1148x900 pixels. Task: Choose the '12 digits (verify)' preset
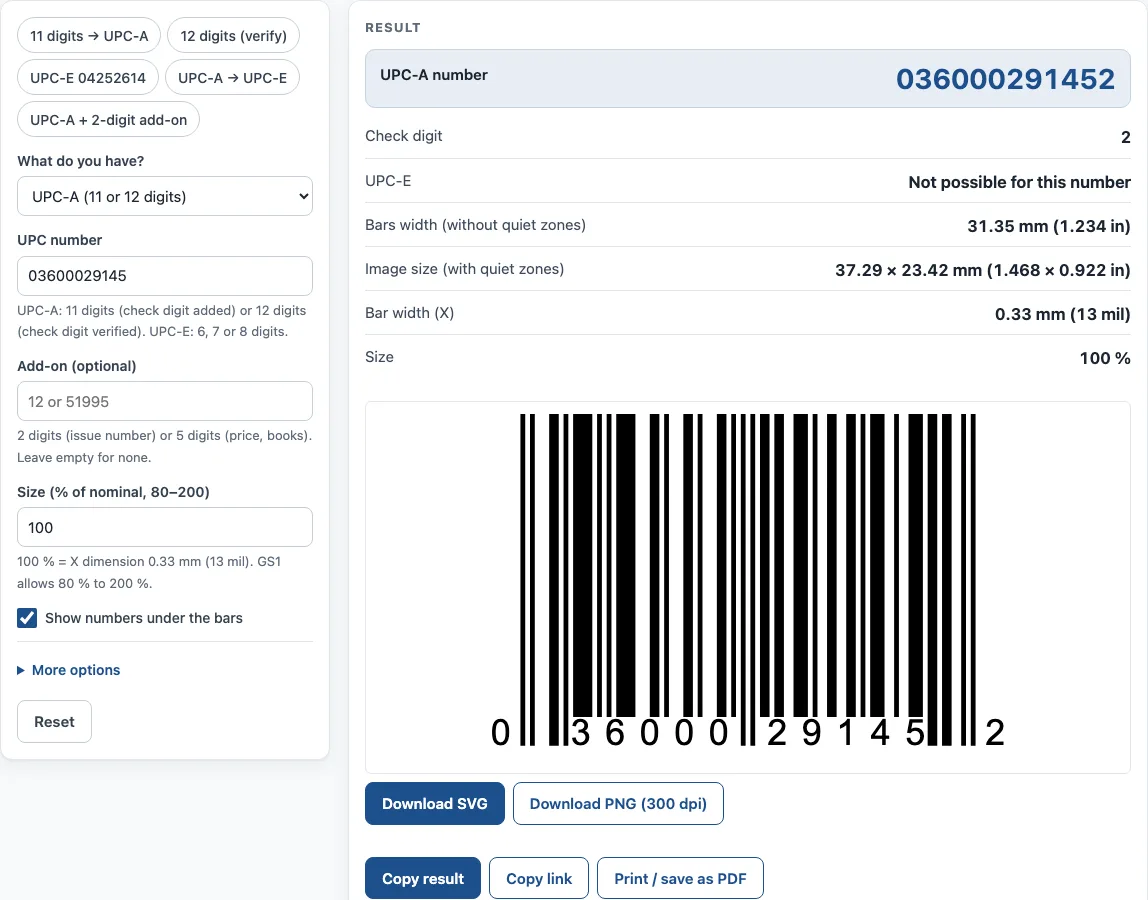tap(234, 36)
